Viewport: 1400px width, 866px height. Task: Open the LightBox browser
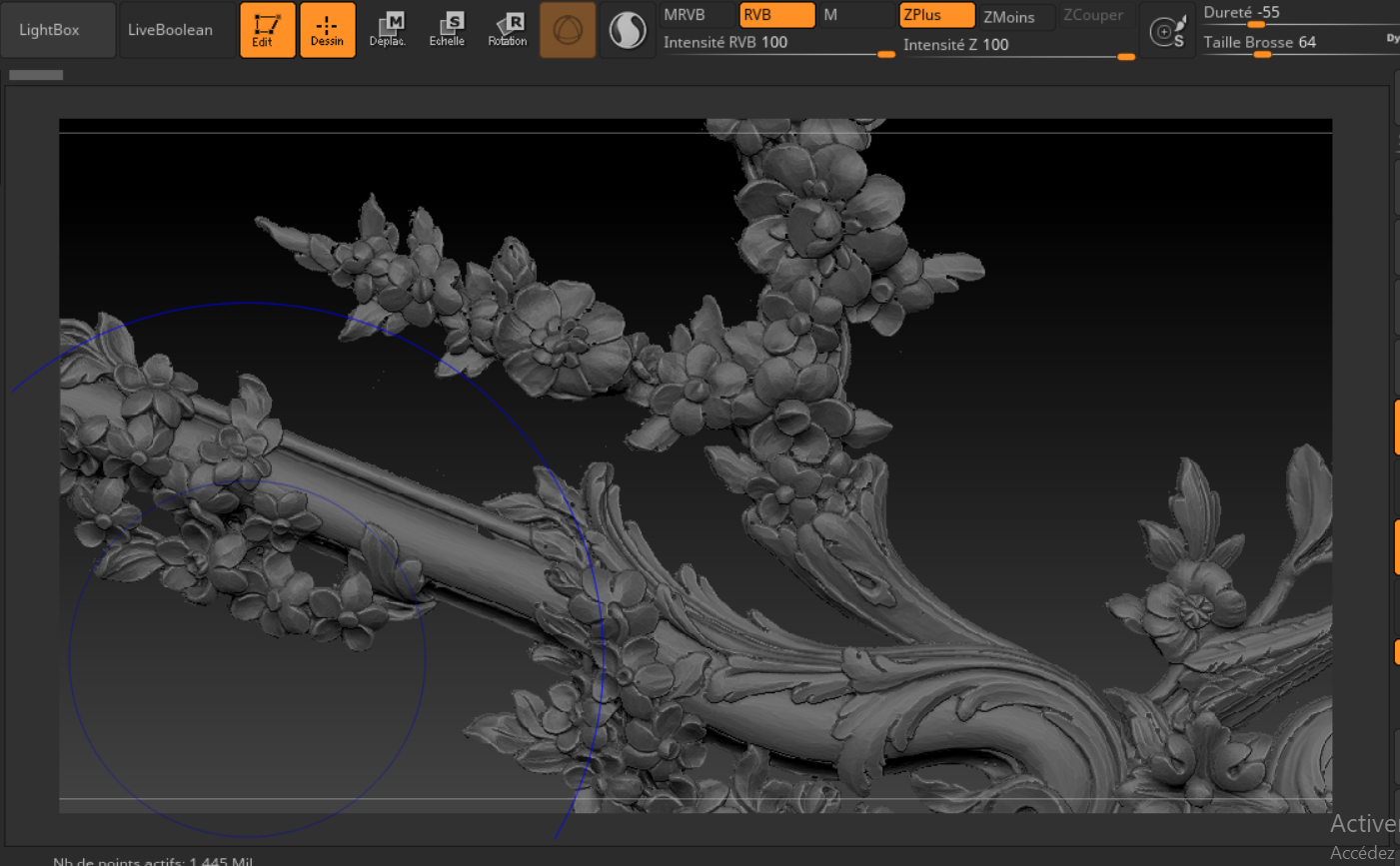point(59,30)
